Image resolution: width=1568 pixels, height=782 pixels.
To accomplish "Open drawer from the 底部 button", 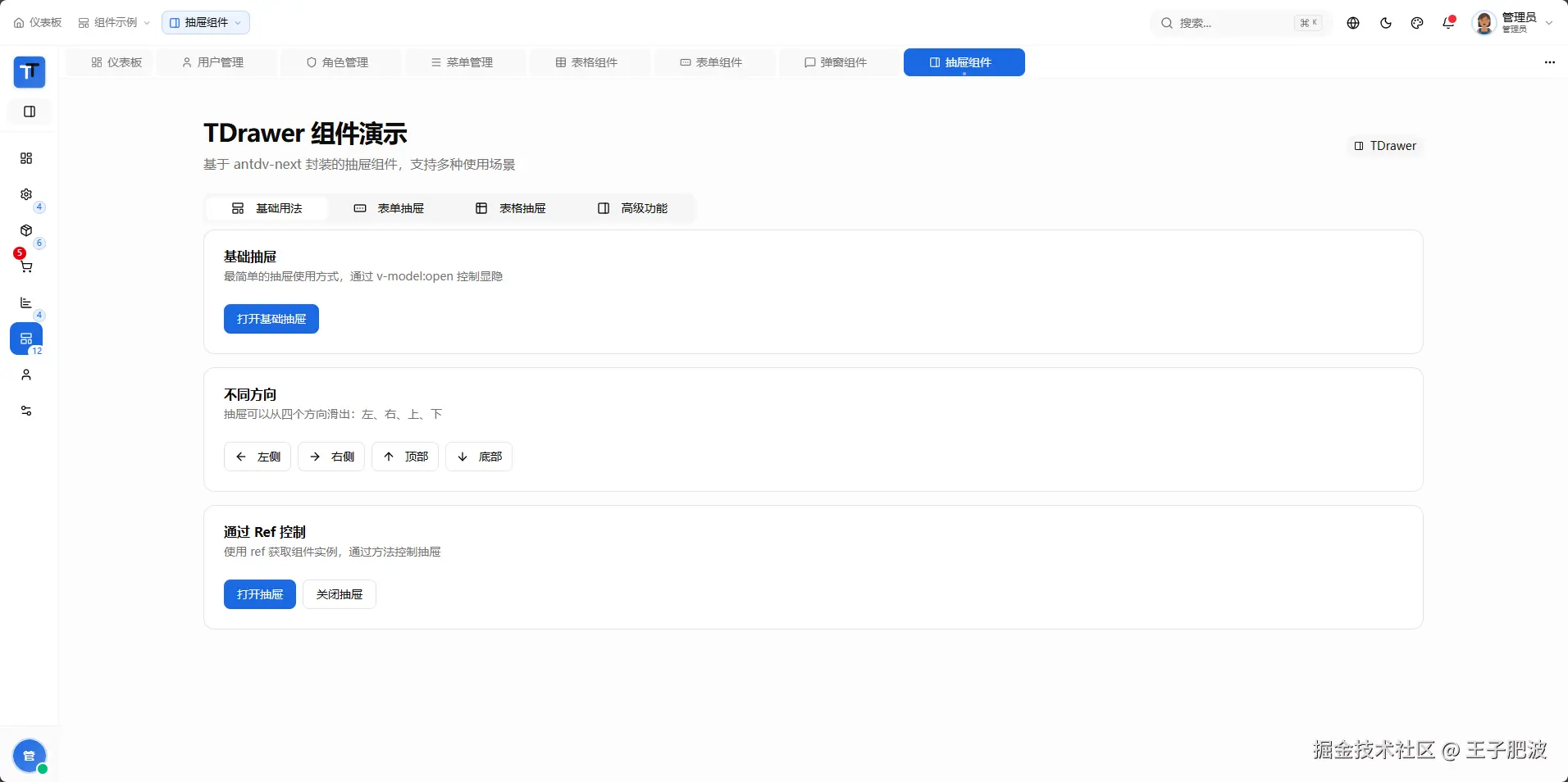I will click(479, 457).
